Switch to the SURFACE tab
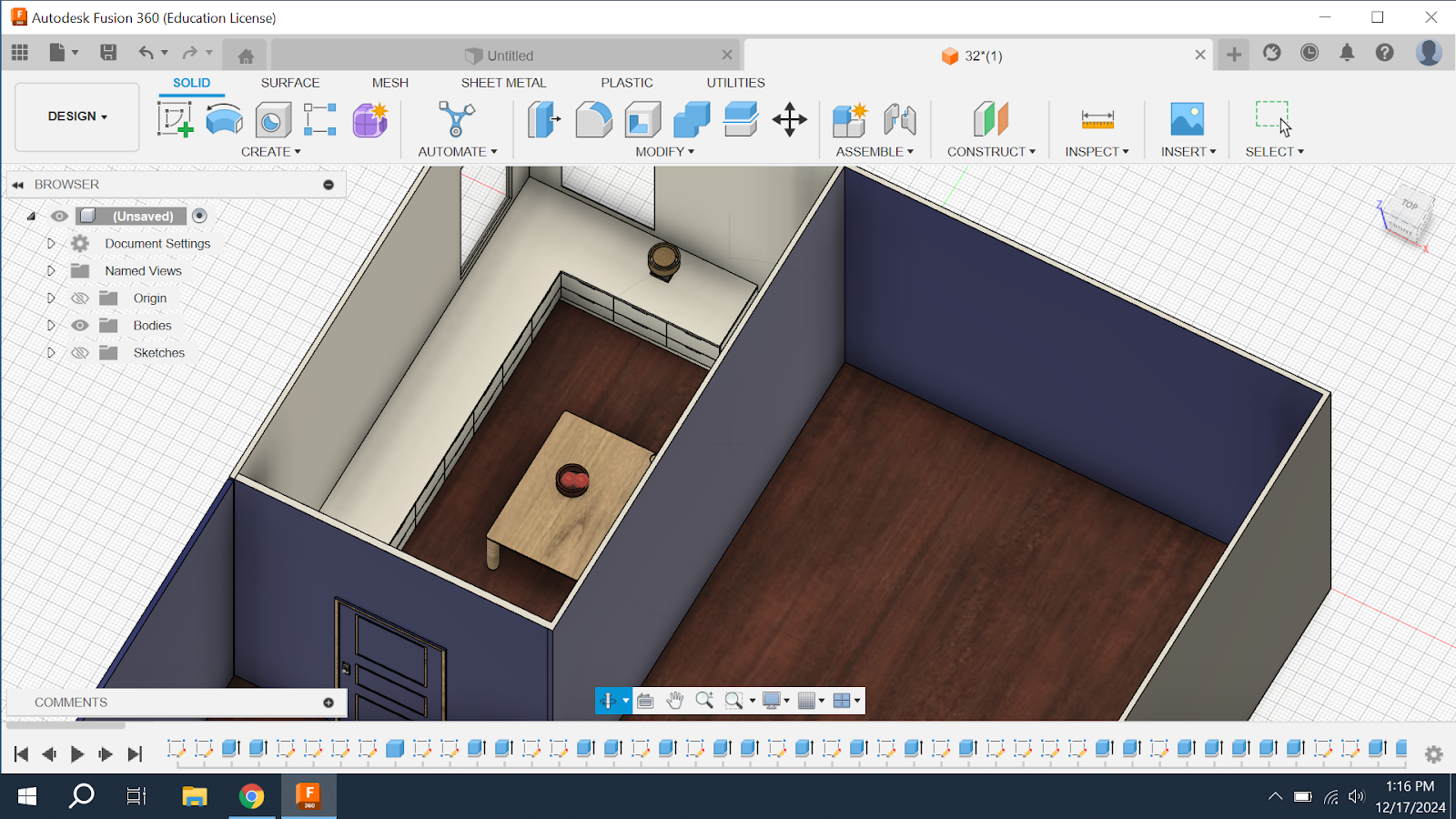The width and height of the screenshot is (1456, 819). point(290,83)
